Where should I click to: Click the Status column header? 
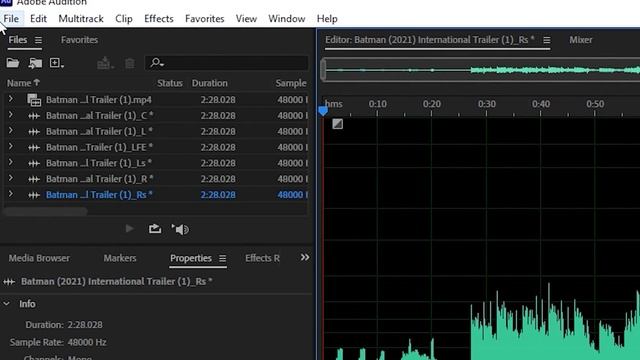tap(170, 83)
